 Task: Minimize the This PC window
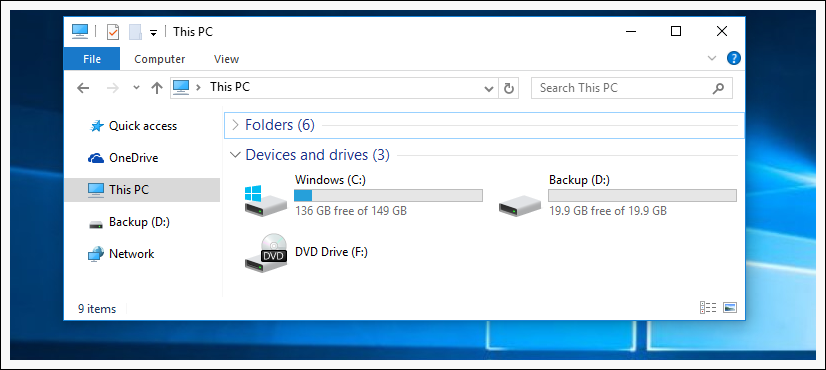631,32
